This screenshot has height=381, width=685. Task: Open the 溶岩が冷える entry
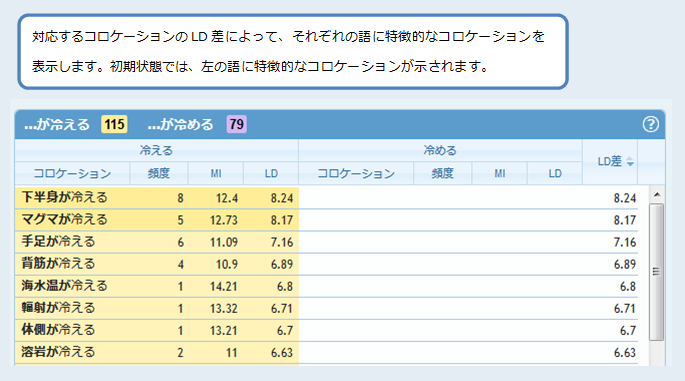click(59, 352)
